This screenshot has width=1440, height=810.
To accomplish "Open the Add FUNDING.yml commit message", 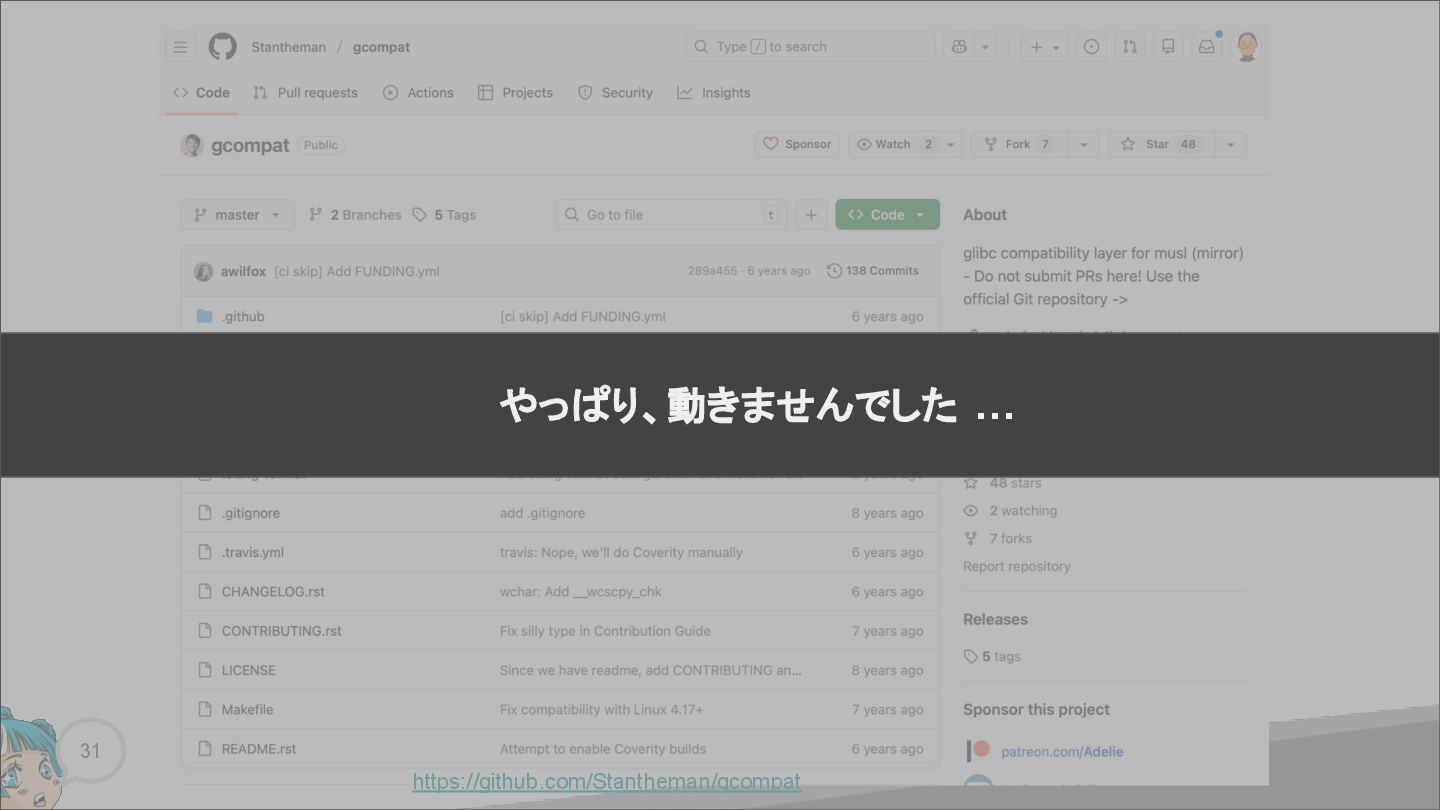I will click(x=357, y=271).
